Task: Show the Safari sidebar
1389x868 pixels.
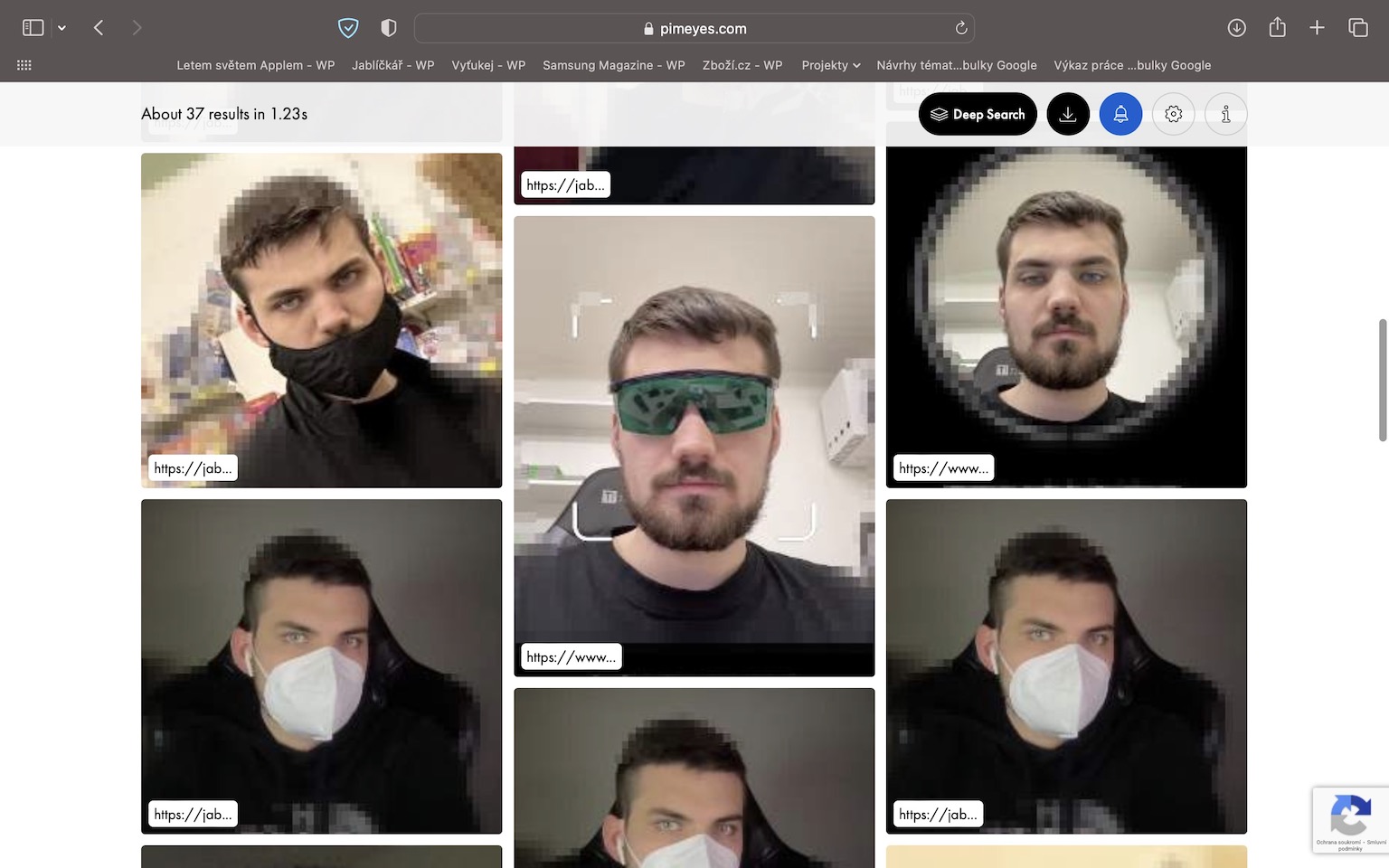Action: tap(33, 28)
